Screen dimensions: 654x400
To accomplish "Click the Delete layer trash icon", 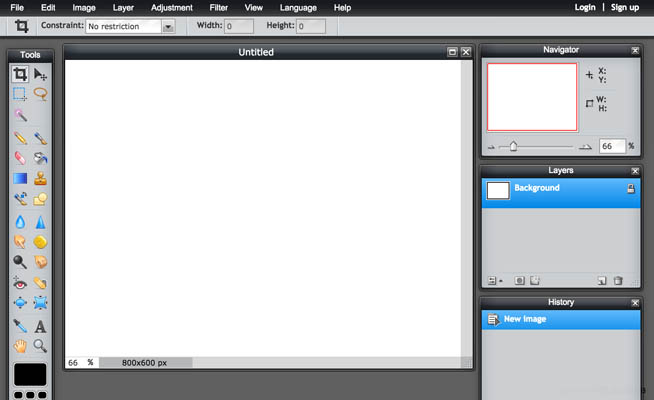I will point(618,281).
